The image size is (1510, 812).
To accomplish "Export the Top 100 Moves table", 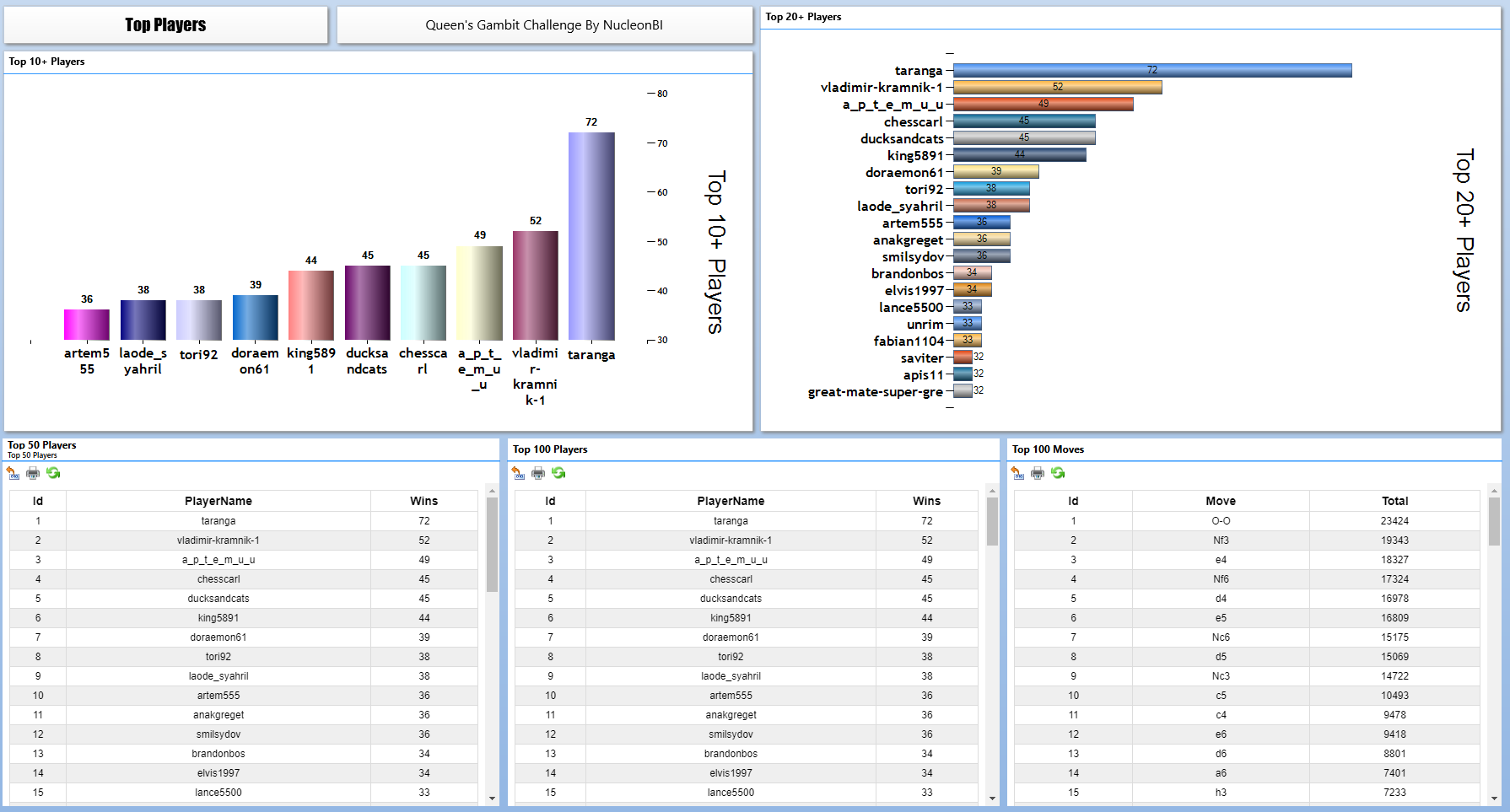I will click(x=1017, y=473).
